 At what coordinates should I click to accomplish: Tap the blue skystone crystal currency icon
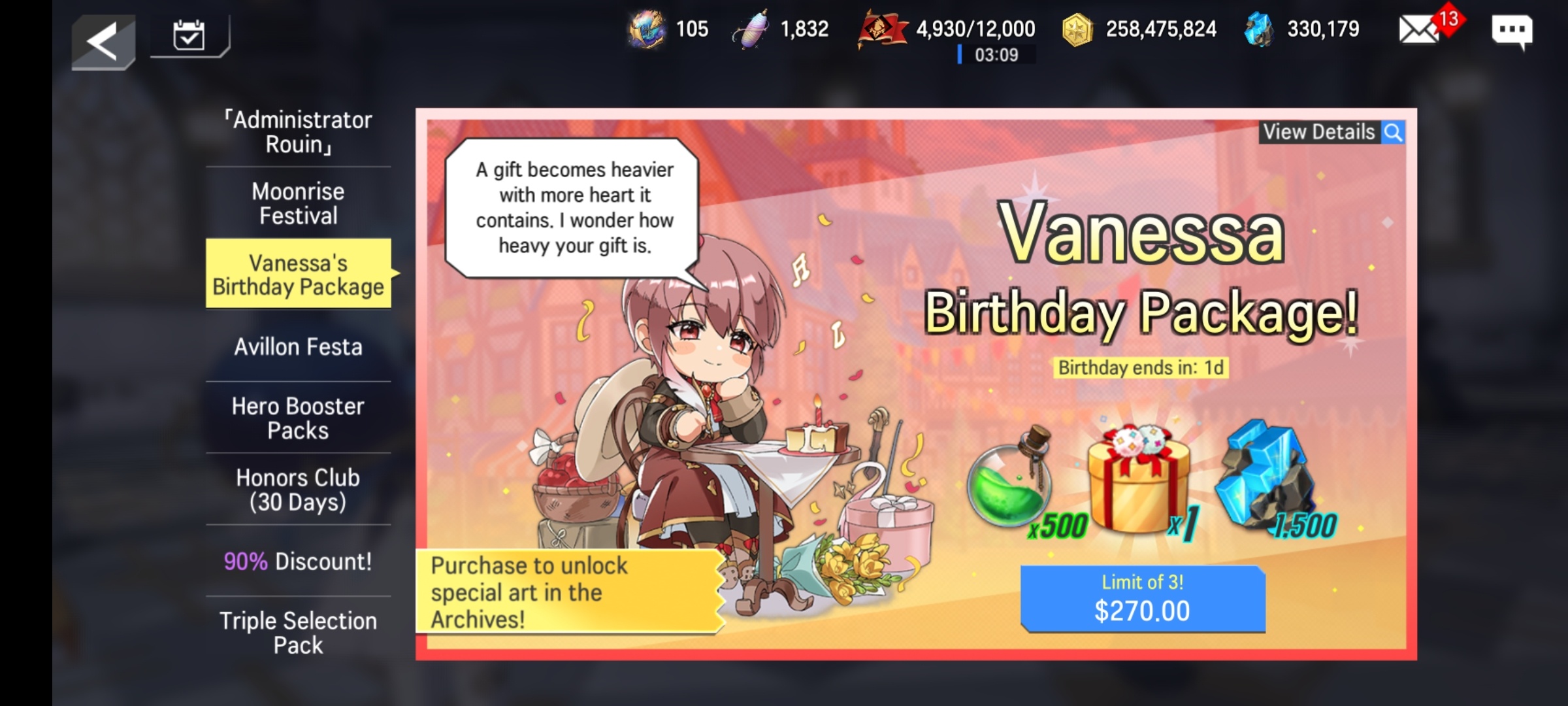(1259, 29)
